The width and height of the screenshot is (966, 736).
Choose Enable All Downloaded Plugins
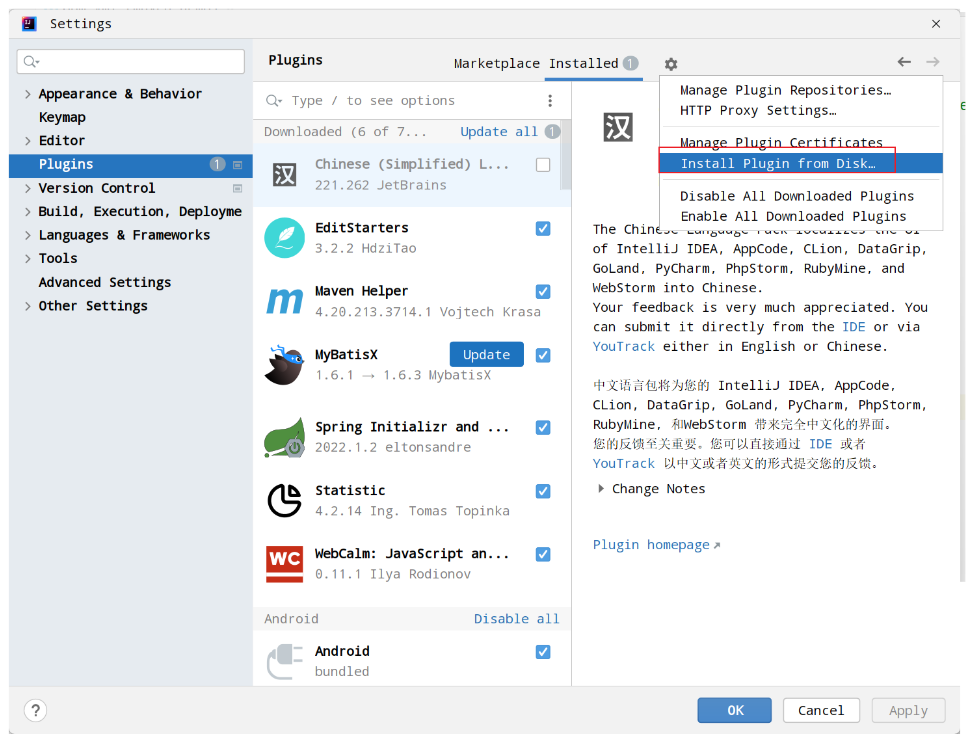pyautogui.click(x=801, y=216)
